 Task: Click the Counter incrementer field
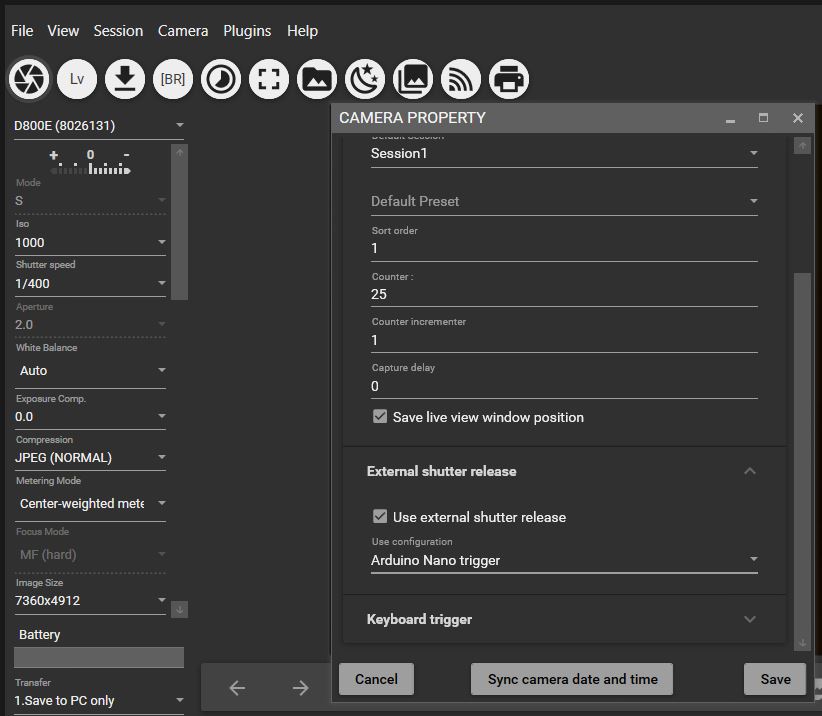(x=564, y=341)
